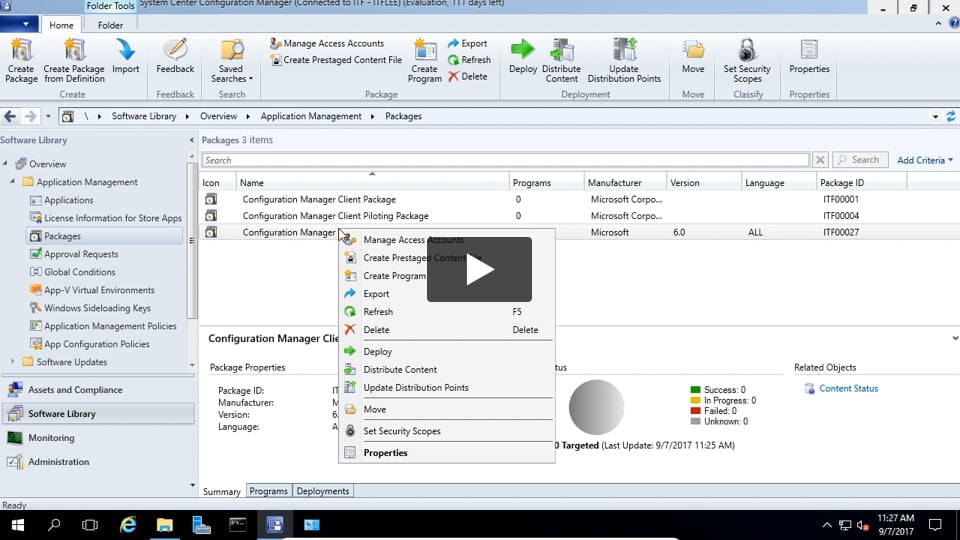Click into the packages Search field
This screenshot has height=540, width=960.
tap(505, 160)
